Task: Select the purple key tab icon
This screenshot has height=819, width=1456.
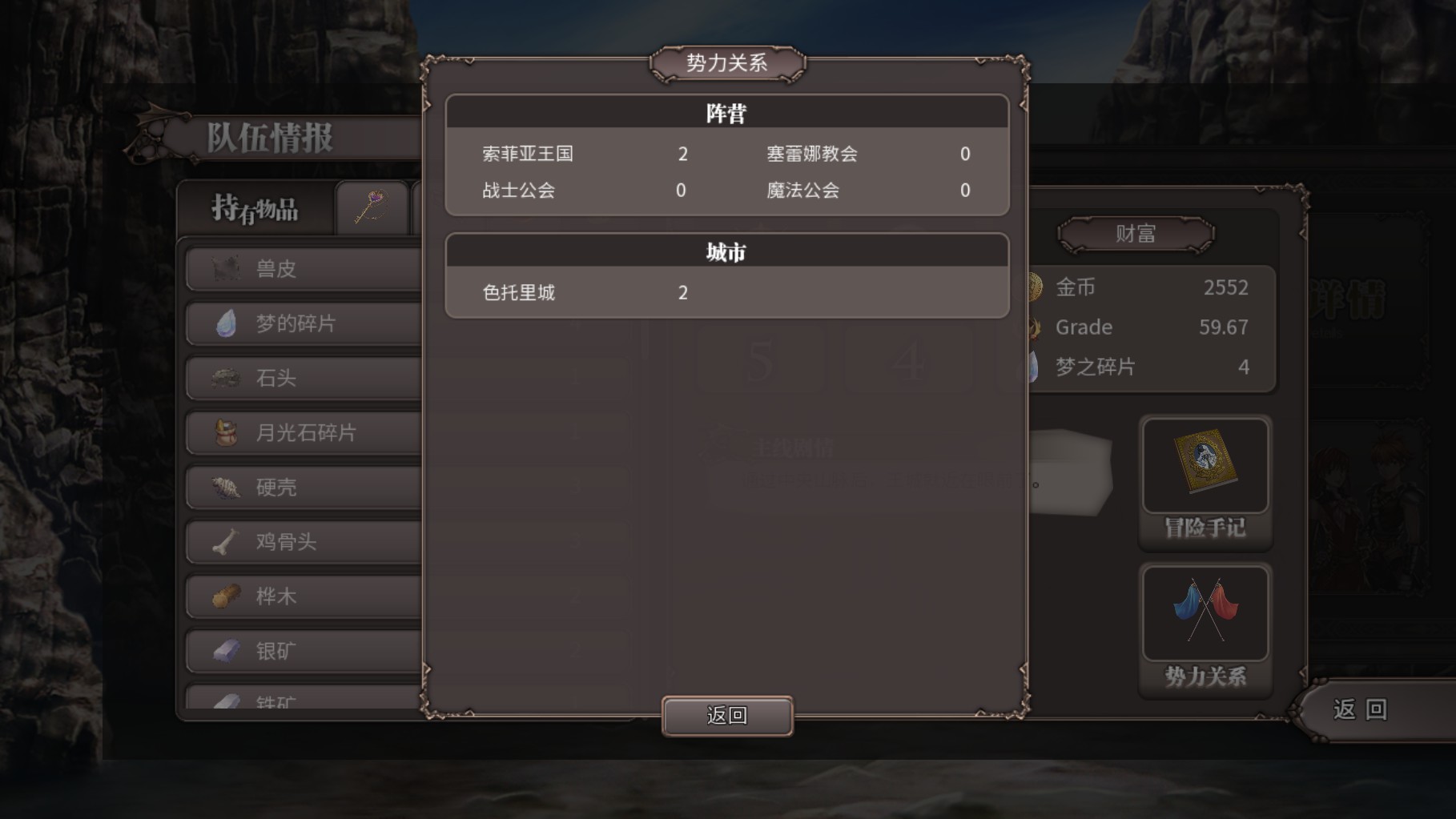Action: (x=371, y=207)
